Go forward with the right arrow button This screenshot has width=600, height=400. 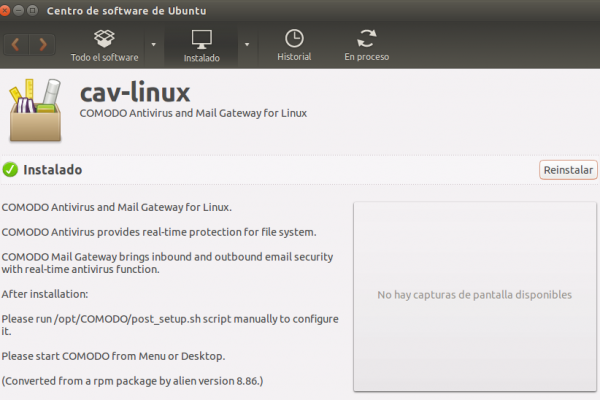(42, 45)
